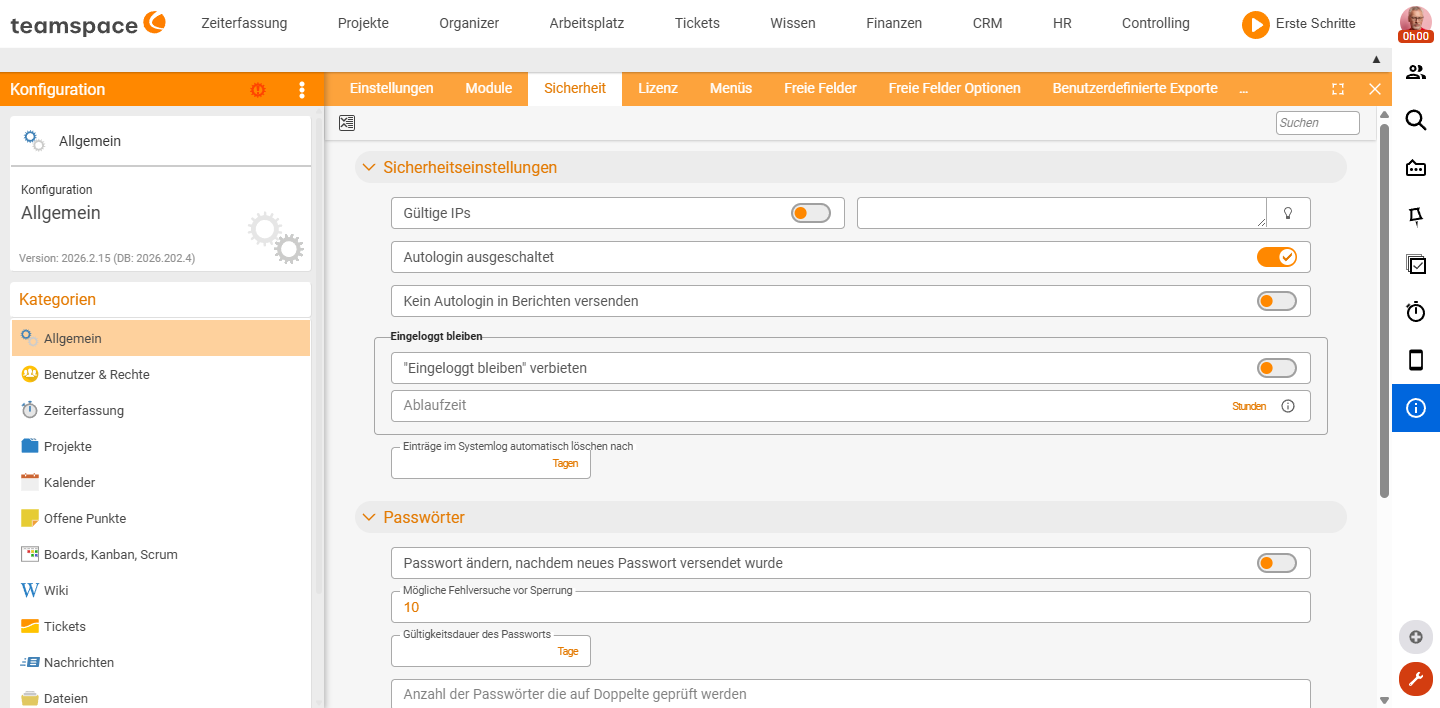Open the three-dot menu in Konfiguration header
Screen dimensions: 1440x708
click(302, 90)
